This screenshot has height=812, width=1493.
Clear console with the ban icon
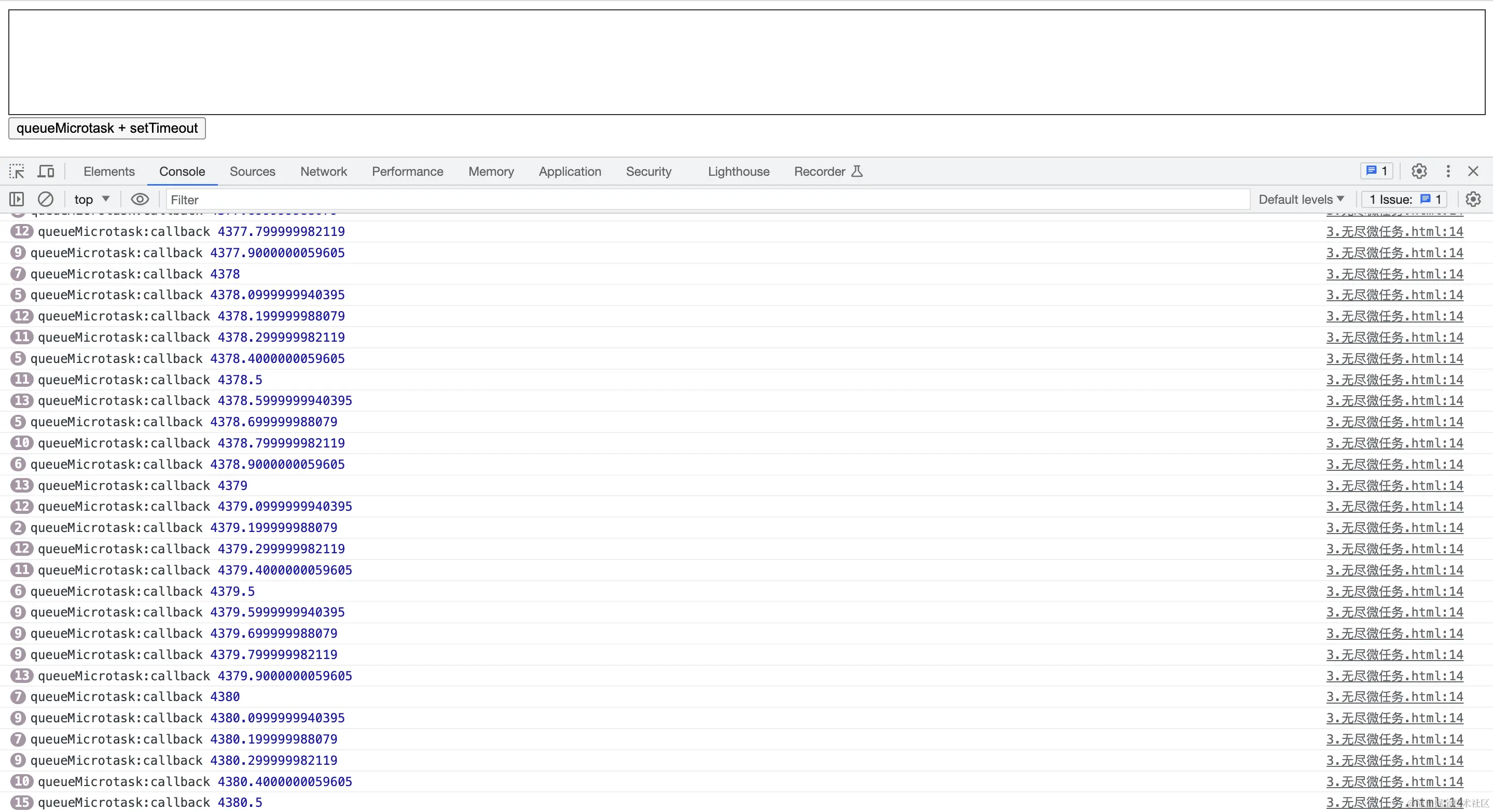click(45, 199)
